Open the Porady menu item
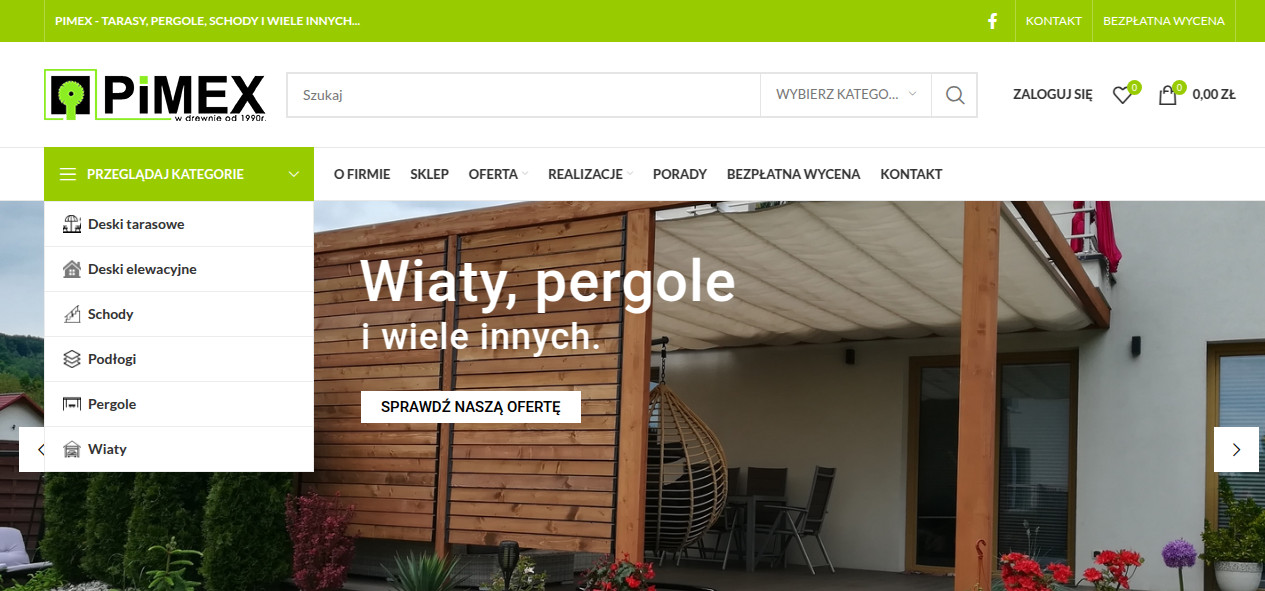Image resolution: width=1265 pixels, height=591 pixels. tap(680, 174)
